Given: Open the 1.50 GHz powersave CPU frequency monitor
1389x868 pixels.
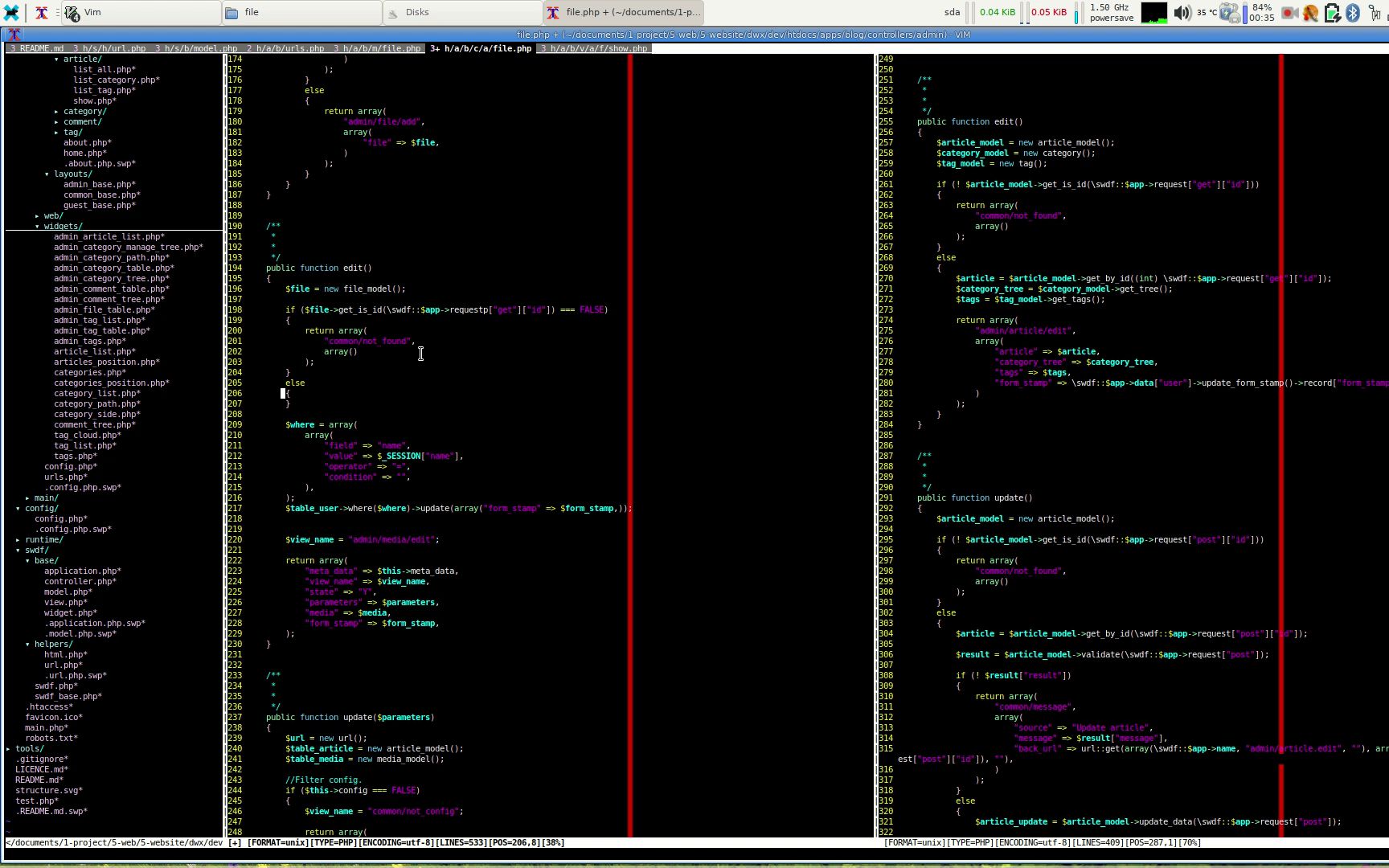Looking at the screenshot, I should 1111,12.
